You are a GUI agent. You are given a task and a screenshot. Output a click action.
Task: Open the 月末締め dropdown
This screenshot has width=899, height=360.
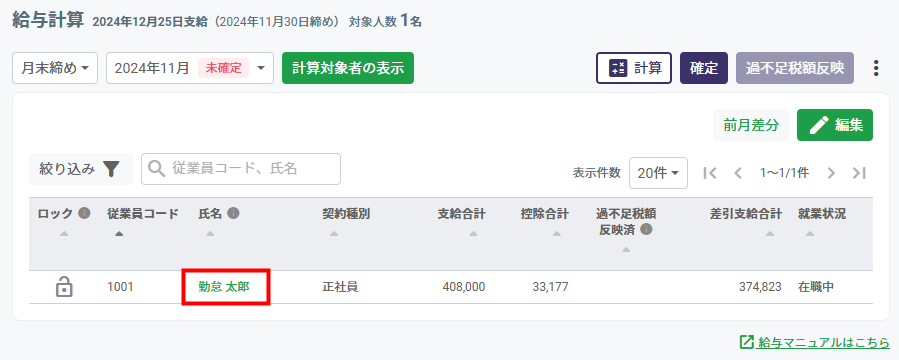coord(55,68)
